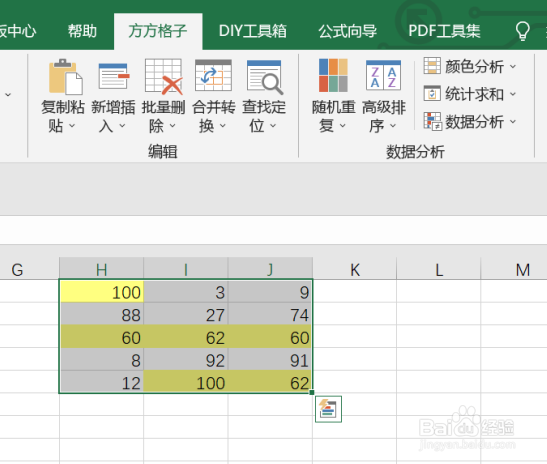Select cell with value 3 in column I
The width and height of the screenshot is (547, 464).
click(186, 291)
